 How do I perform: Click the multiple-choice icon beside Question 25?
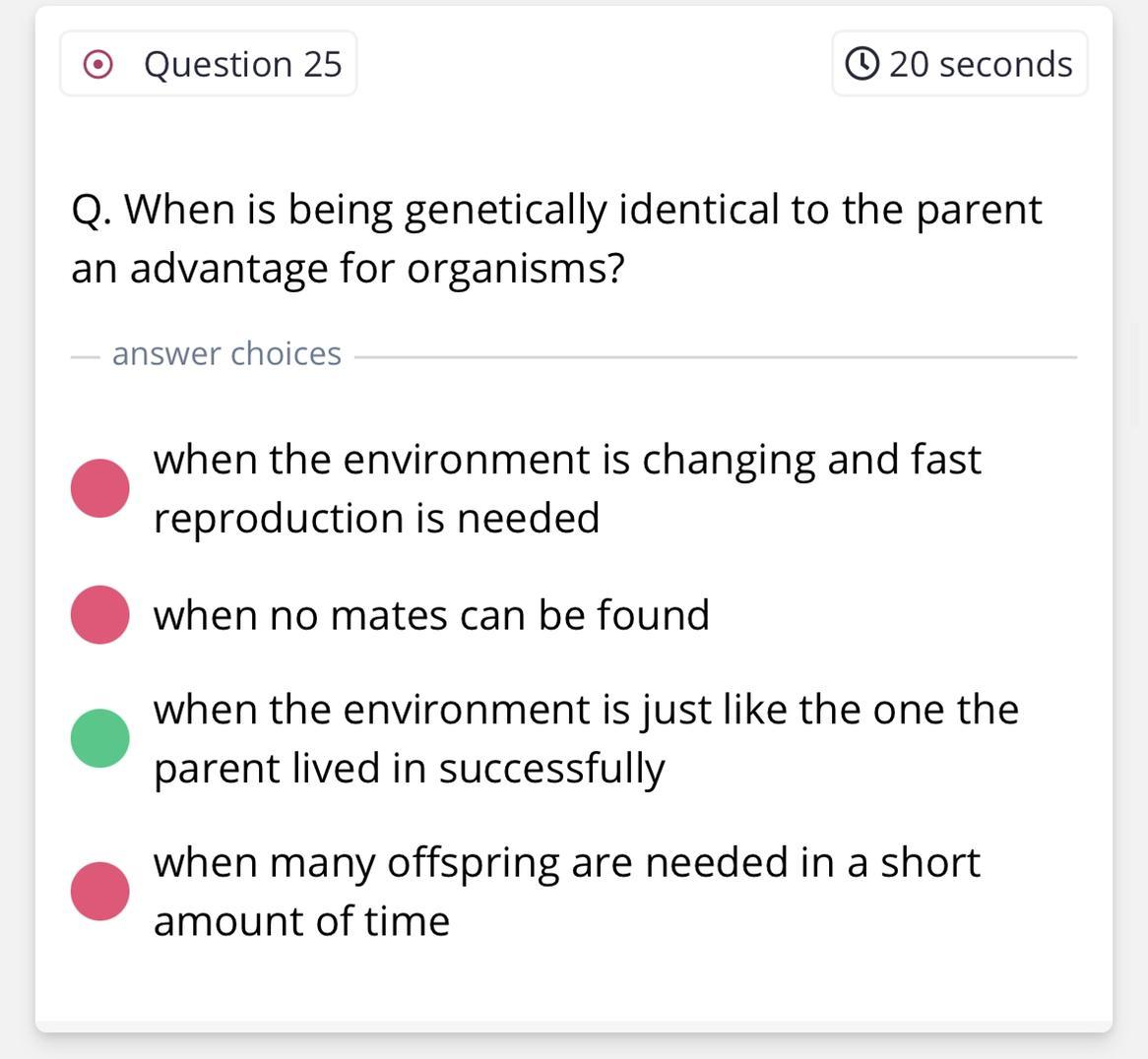(96, 65)
